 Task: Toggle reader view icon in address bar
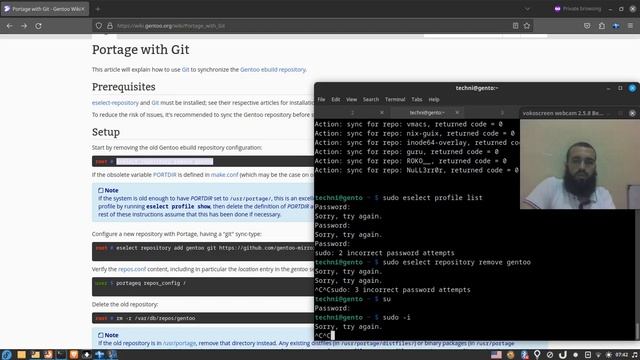(516, 26)
